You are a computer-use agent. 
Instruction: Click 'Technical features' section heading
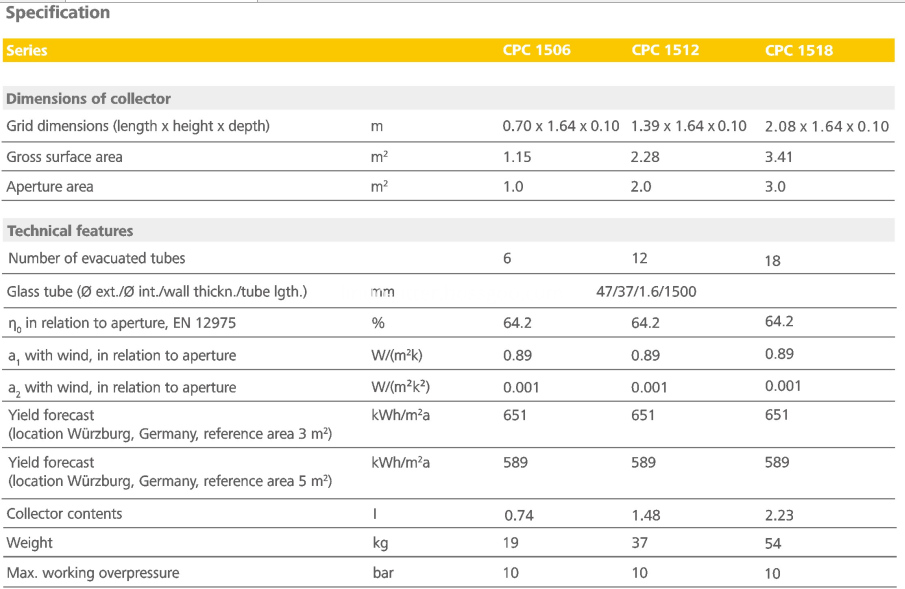coord(70,231)
